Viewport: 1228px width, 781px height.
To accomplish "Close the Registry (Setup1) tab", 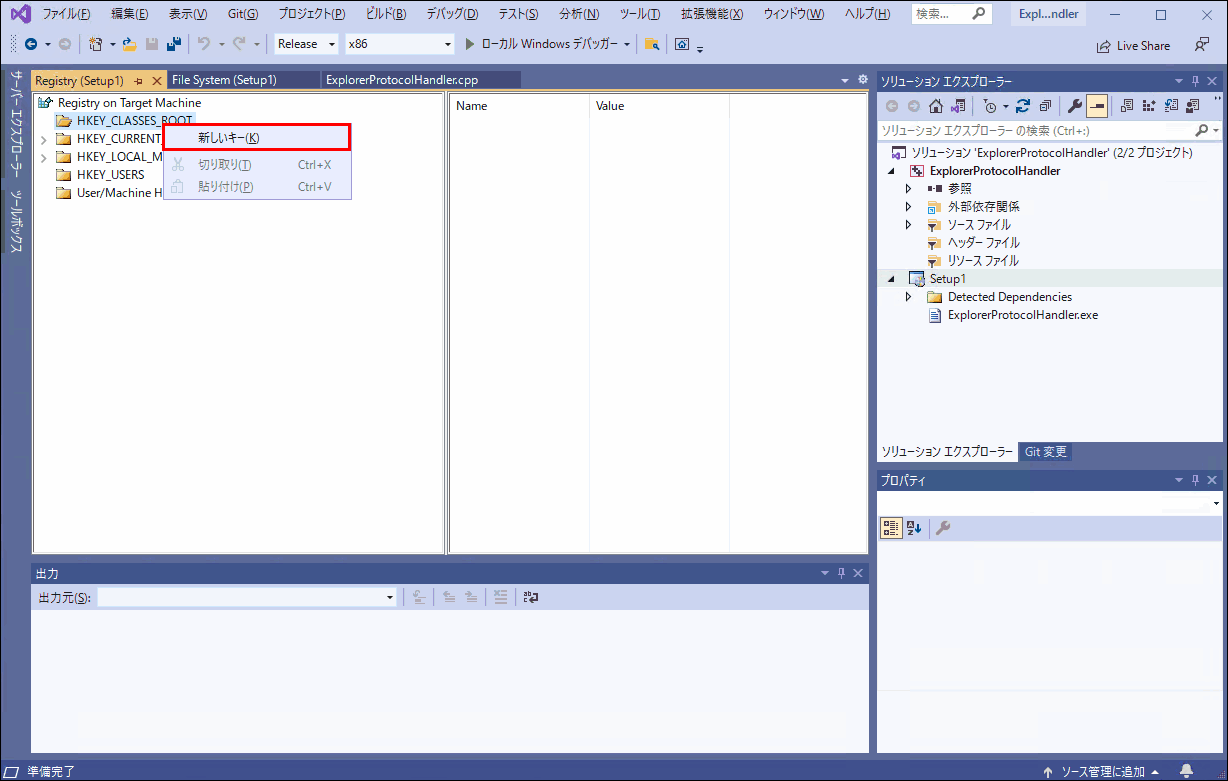I will (x=157, y=80).
